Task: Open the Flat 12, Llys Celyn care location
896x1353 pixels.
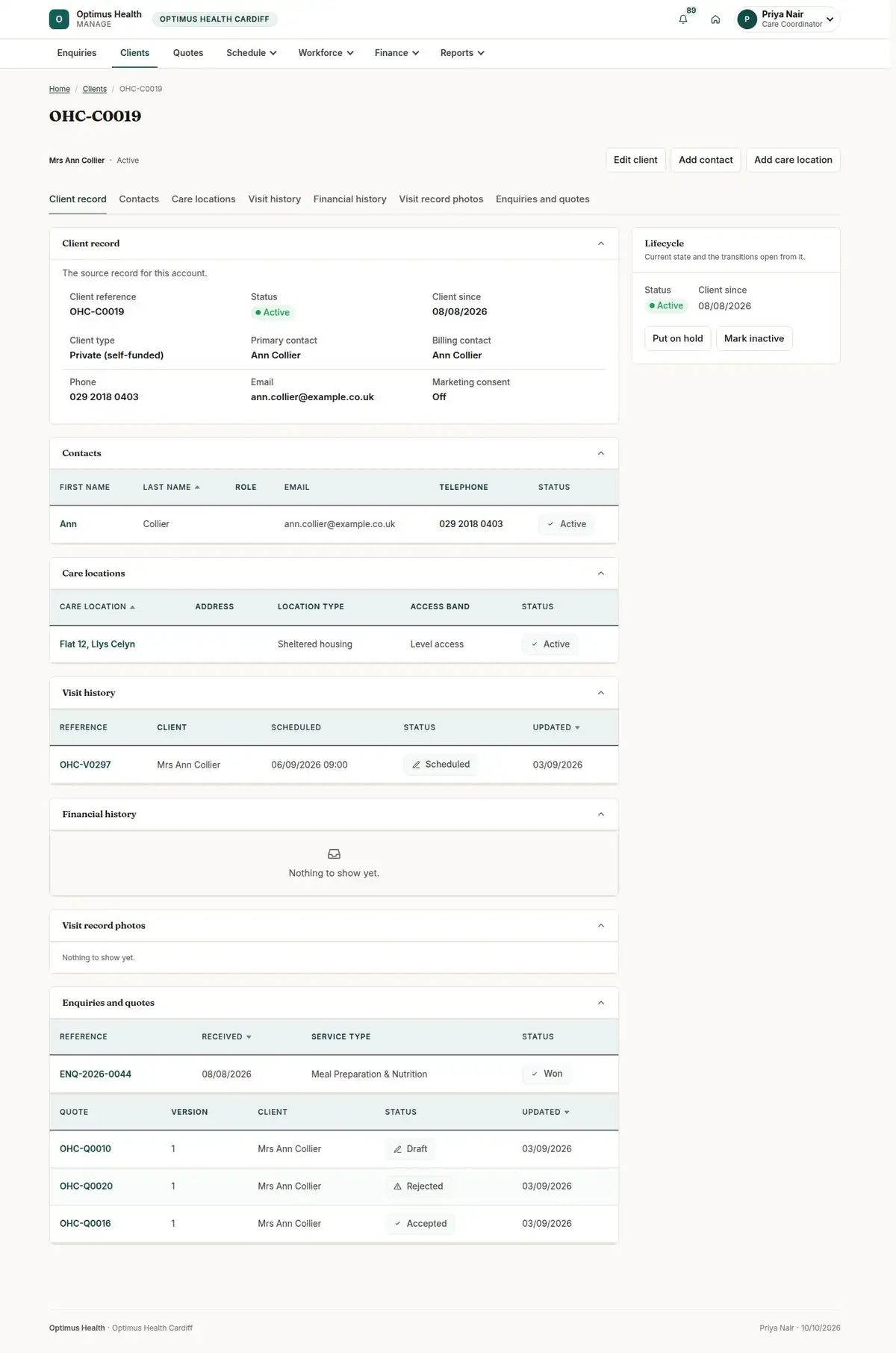Action: 97,644
